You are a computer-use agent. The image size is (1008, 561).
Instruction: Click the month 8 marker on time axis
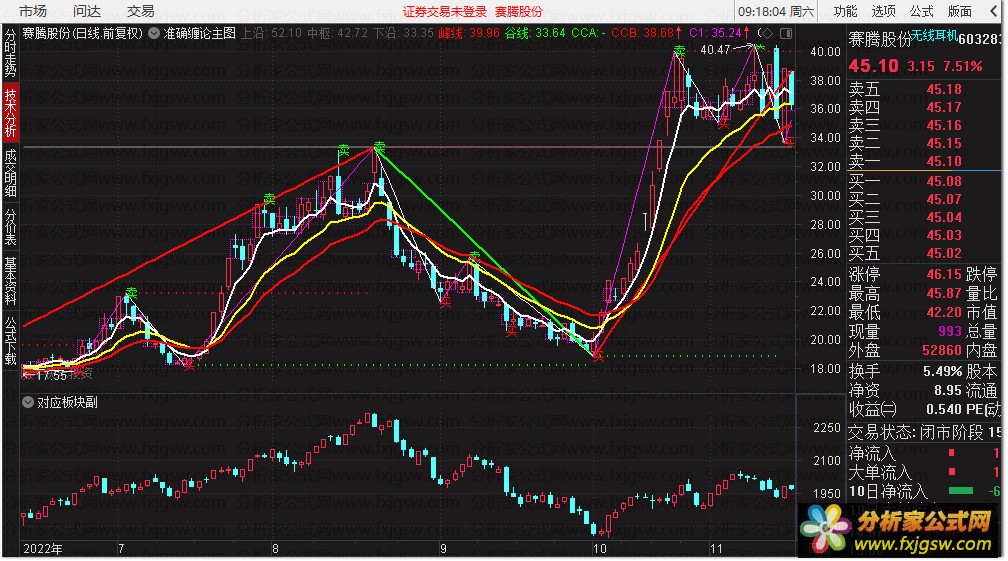(x=274, y=549)
